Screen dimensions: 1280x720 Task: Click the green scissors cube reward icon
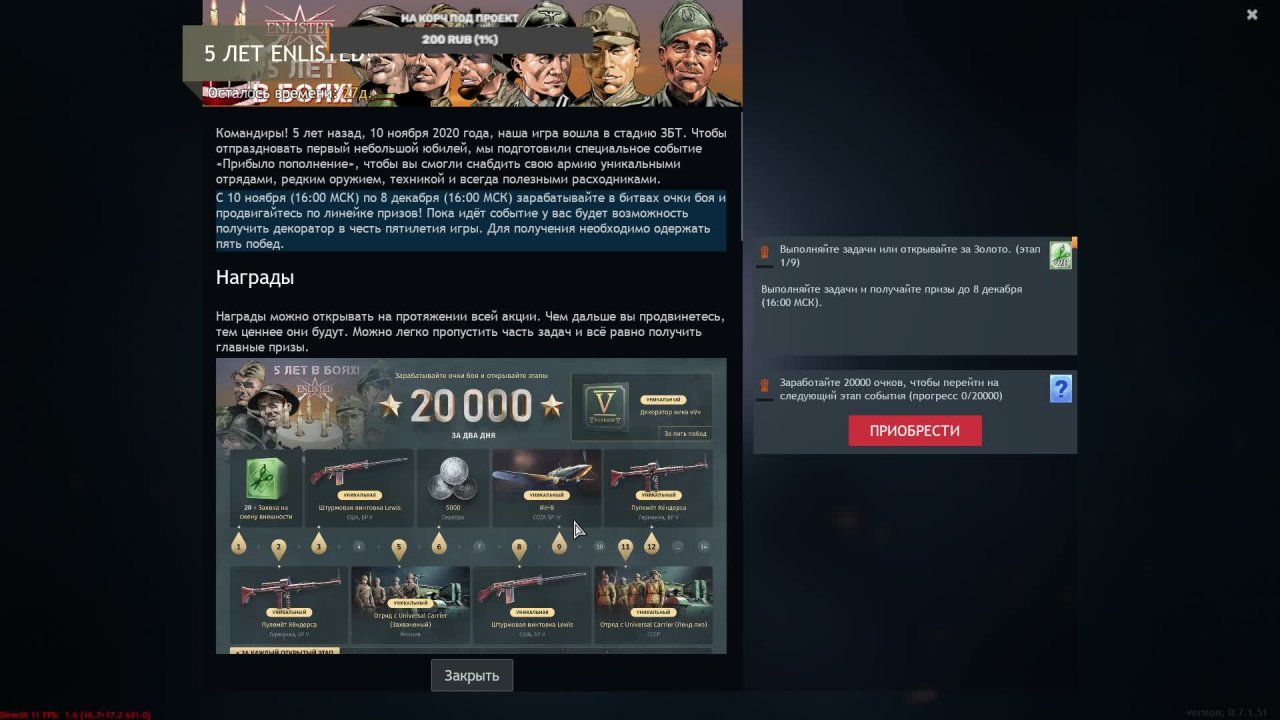tap(267, 480)
